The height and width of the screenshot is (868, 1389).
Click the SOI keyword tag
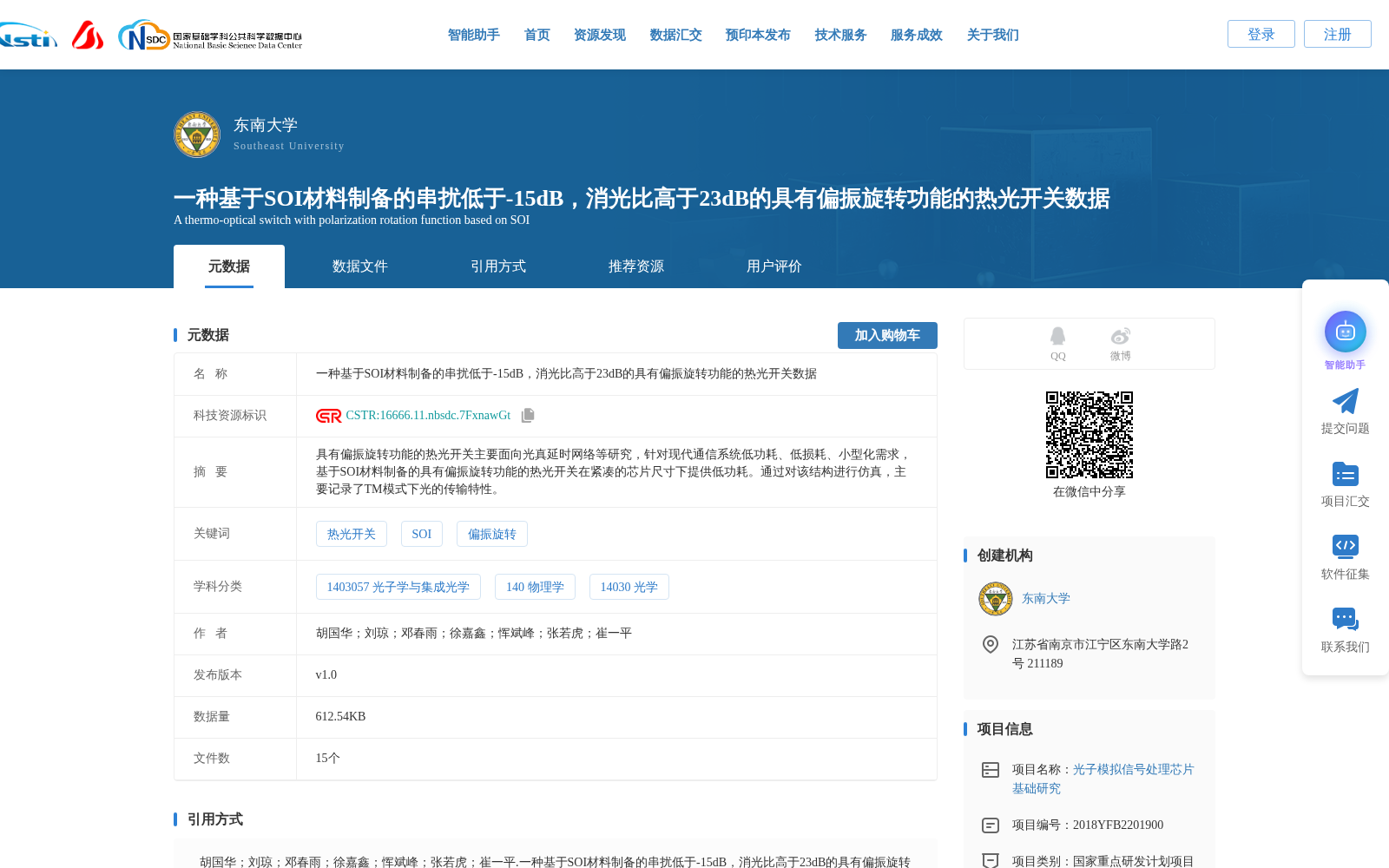[x=422, y=534]
